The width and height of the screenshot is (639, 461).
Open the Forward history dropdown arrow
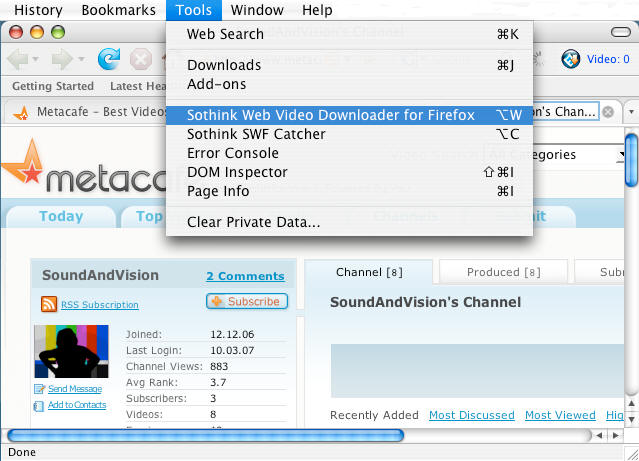(81, 60)
